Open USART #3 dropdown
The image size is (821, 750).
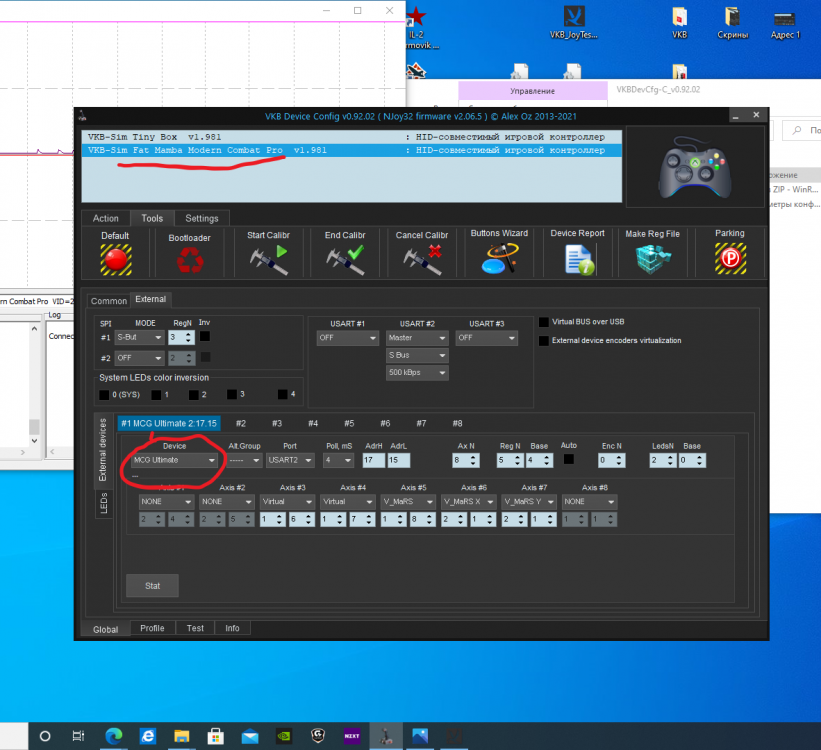pyautogui.click(x=486, y=338)
